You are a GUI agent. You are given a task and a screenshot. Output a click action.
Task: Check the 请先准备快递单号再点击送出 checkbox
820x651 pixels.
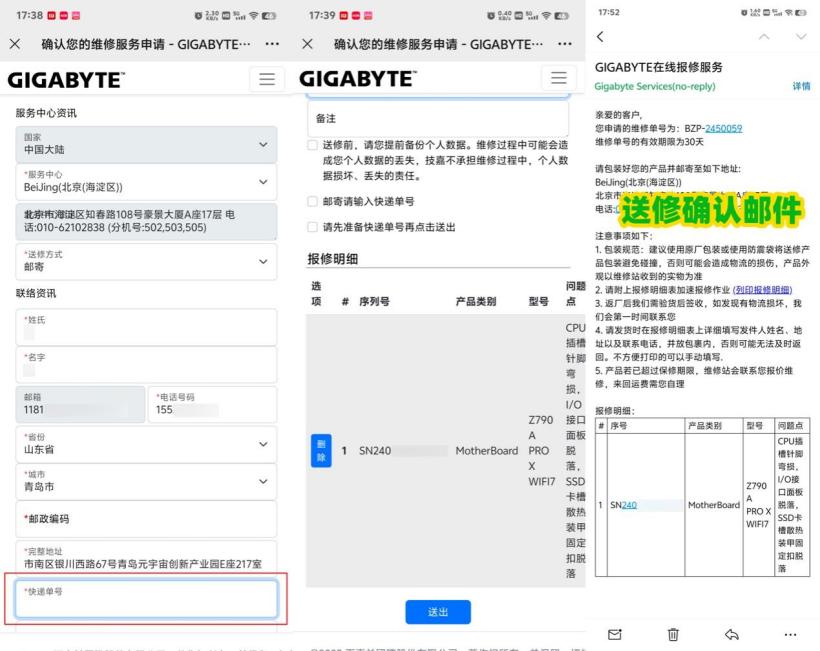[313, 227]
